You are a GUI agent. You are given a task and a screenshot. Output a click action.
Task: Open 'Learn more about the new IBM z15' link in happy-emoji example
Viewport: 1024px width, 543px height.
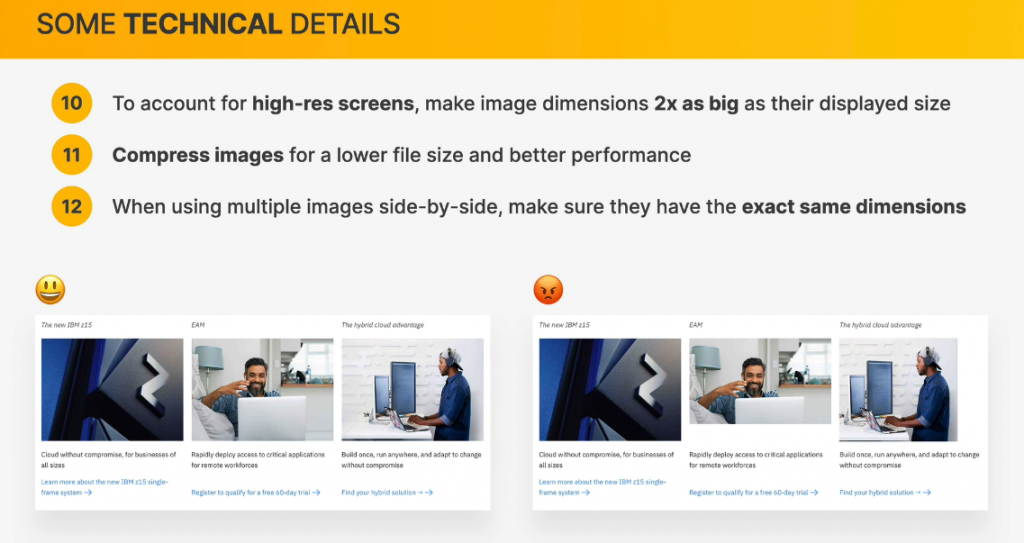[104, 487]
